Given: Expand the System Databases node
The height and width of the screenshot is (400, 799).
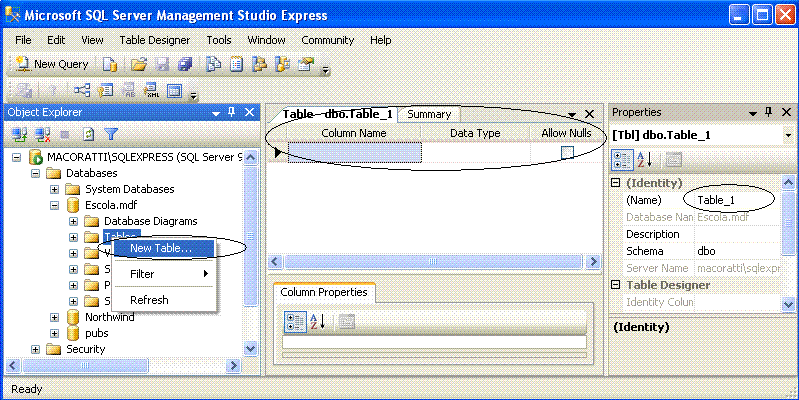Looking at the screenshot, I should coord(55,190).
